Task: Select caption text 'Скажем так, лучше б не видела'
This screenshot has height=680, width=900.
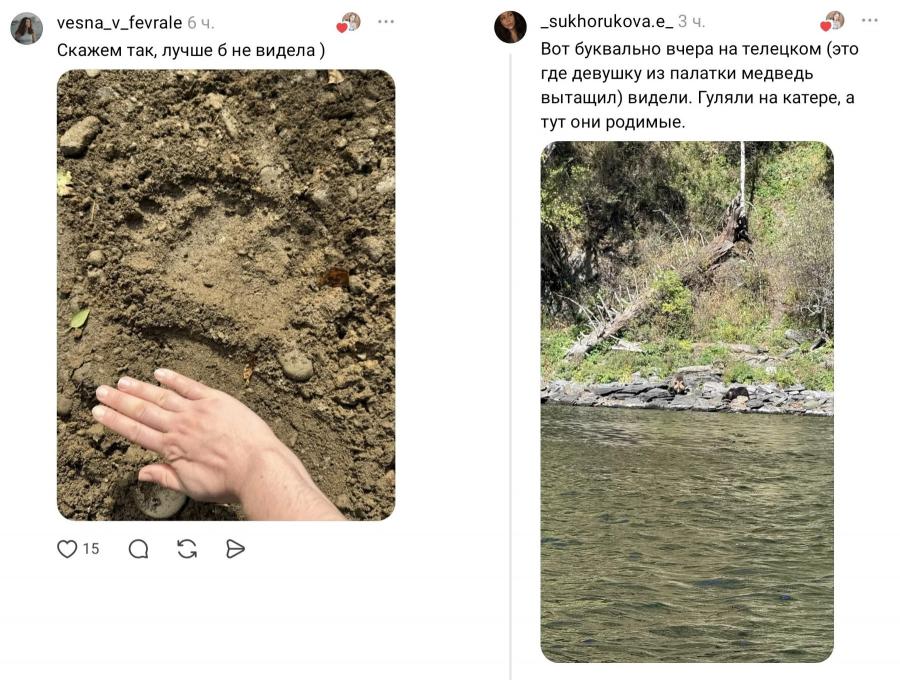Action: (x=187, y=50)
